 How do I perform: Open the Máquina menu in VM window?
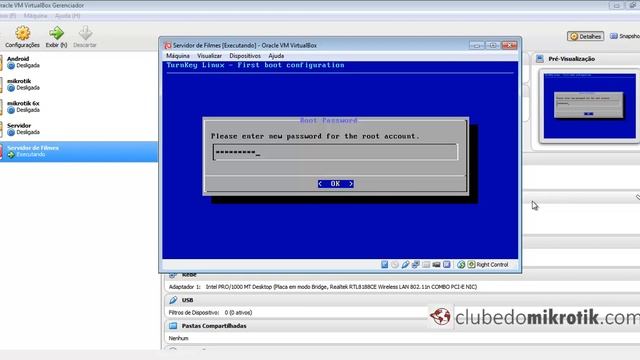point(178,56)
